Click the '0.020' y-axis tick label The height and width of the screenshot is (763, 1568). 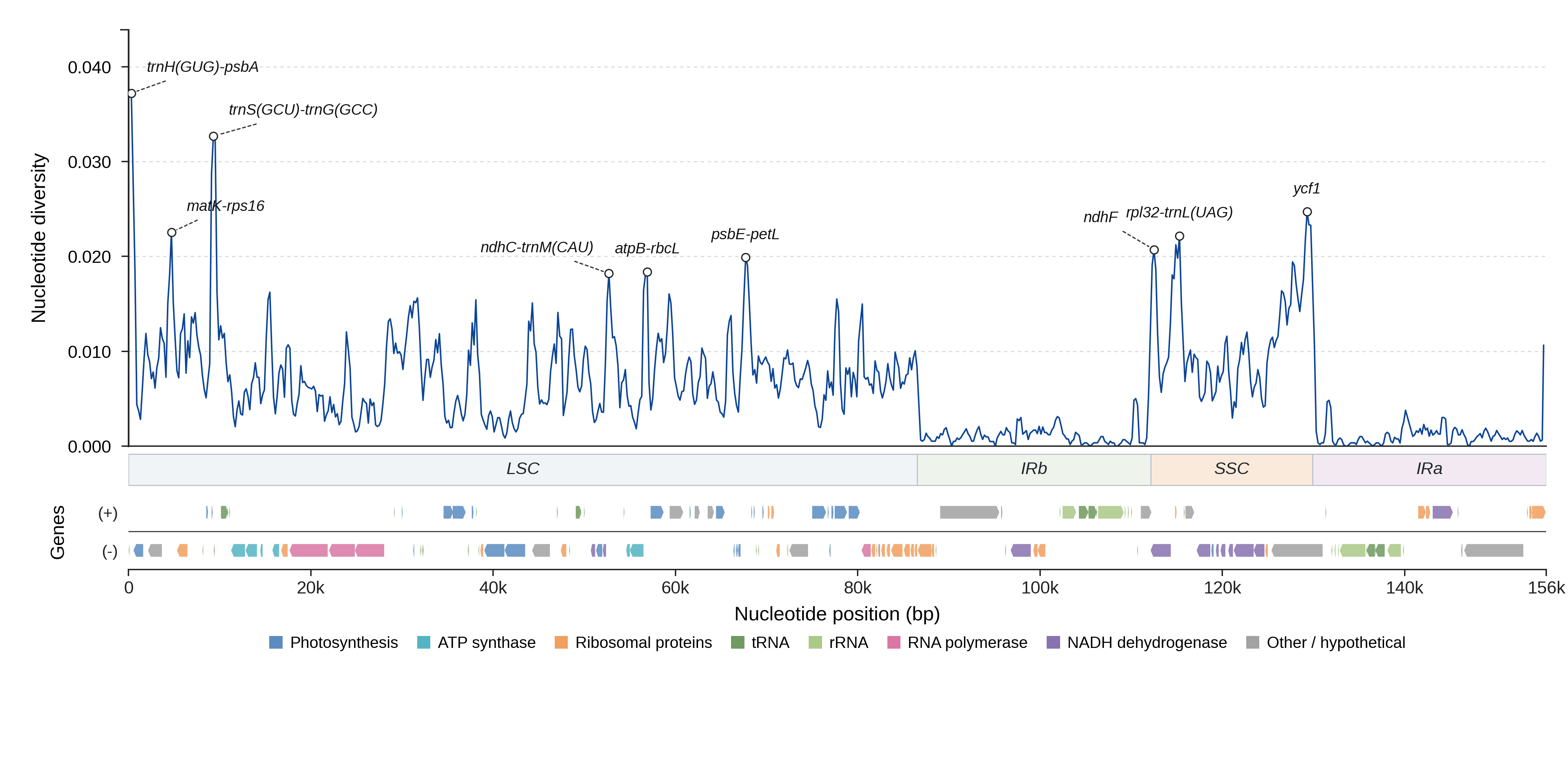pos(90,257)
